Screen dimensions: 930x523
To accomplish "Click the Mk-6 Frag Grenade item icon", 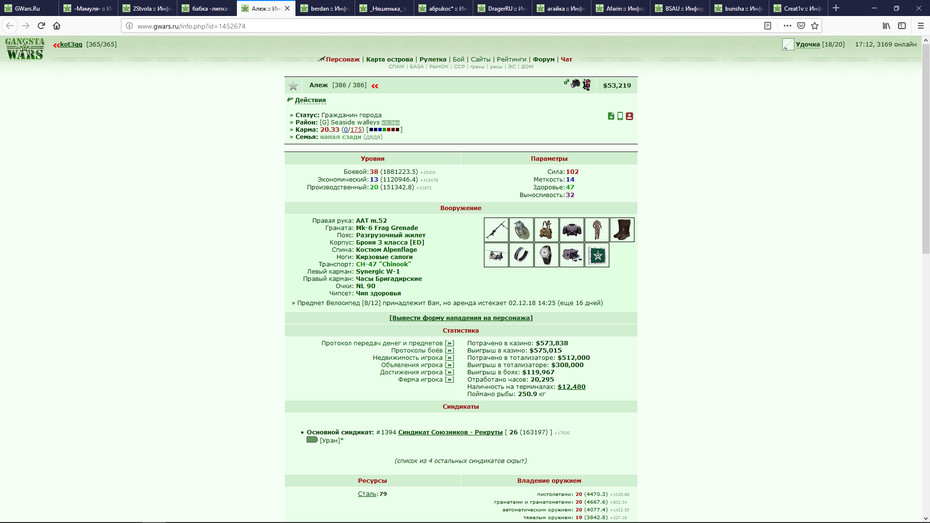I will point(521,229).
